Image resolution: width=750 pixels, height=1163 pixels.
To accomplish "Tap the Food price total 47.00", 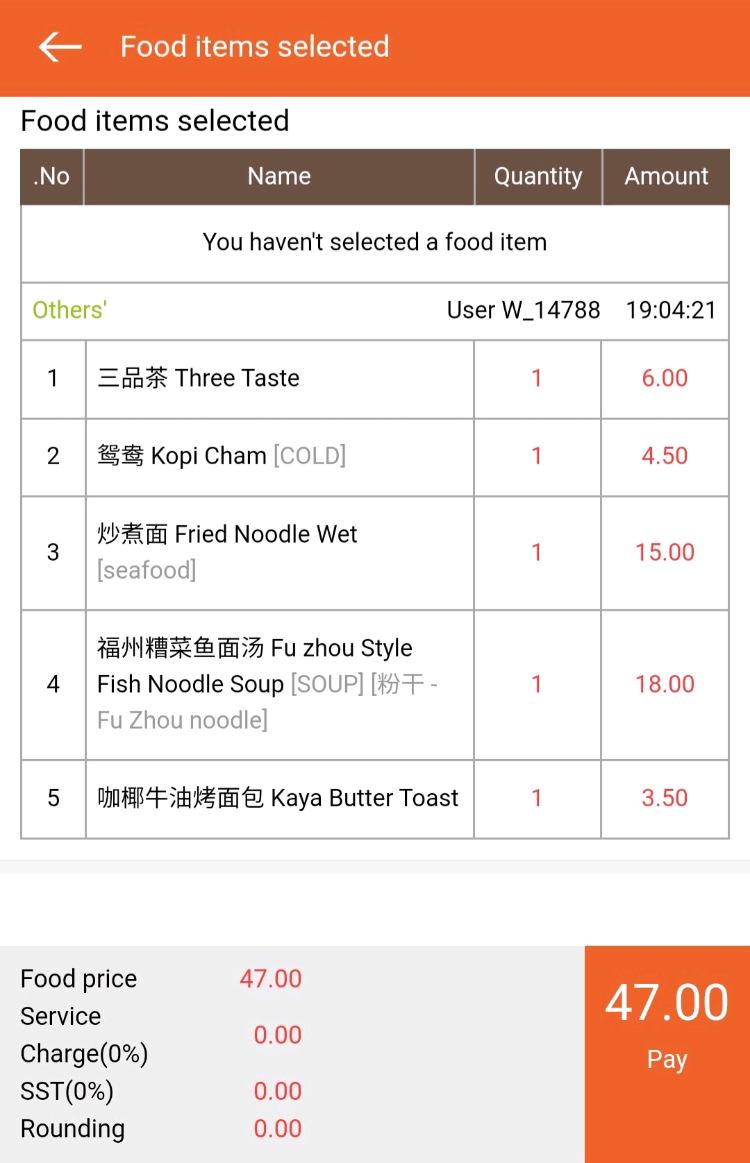I will (270, 979).
